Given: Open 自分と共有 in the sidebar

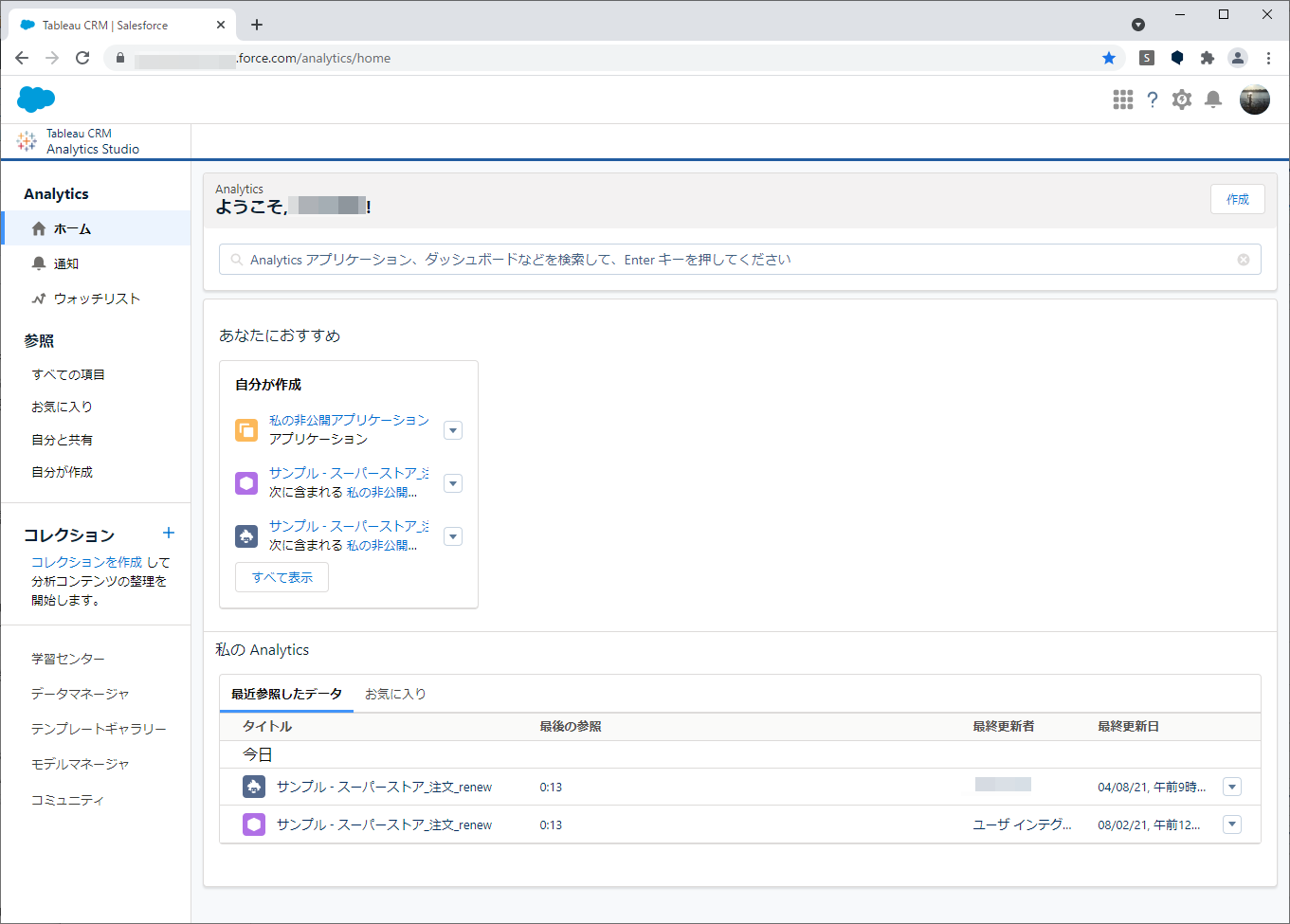Looking at the screenshot, I should point(62,440).
